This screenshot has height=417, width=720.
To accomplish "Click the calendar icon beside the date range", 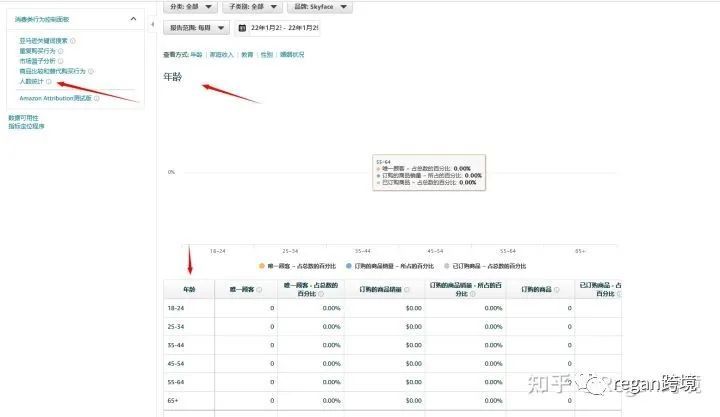I will (x=242, y=28).
